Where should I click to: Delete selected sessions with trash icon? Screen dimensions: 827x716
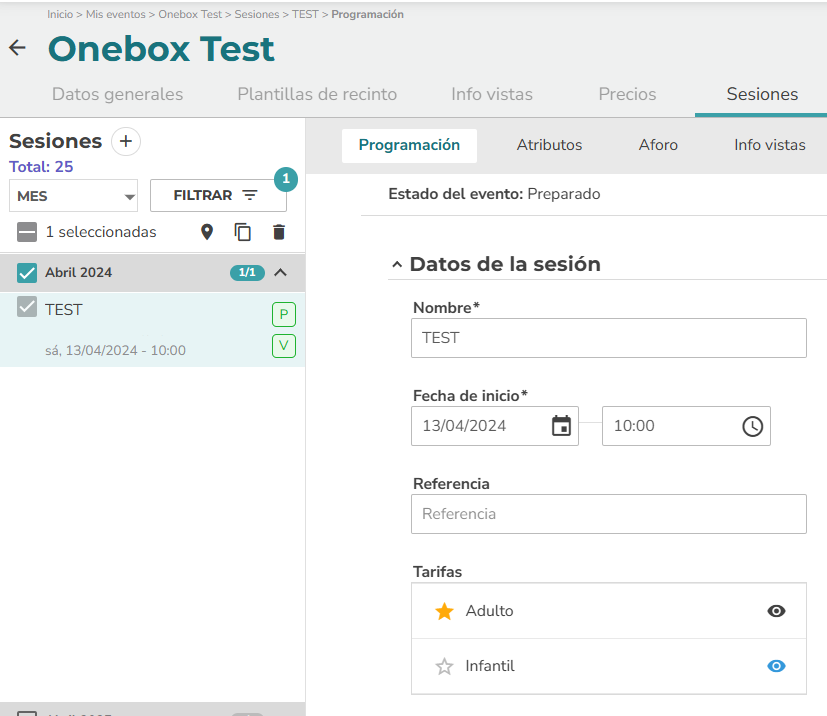point(279,232)
